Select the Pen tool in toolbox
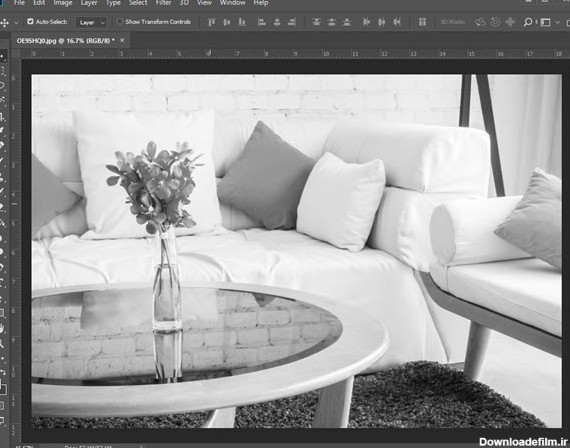 (x=2, y=268)
